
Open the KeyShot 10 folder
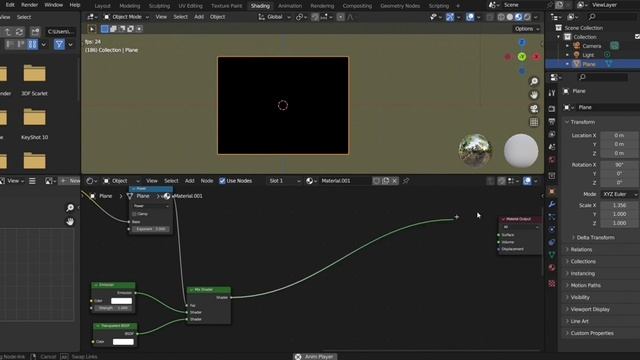click(34, 122)
